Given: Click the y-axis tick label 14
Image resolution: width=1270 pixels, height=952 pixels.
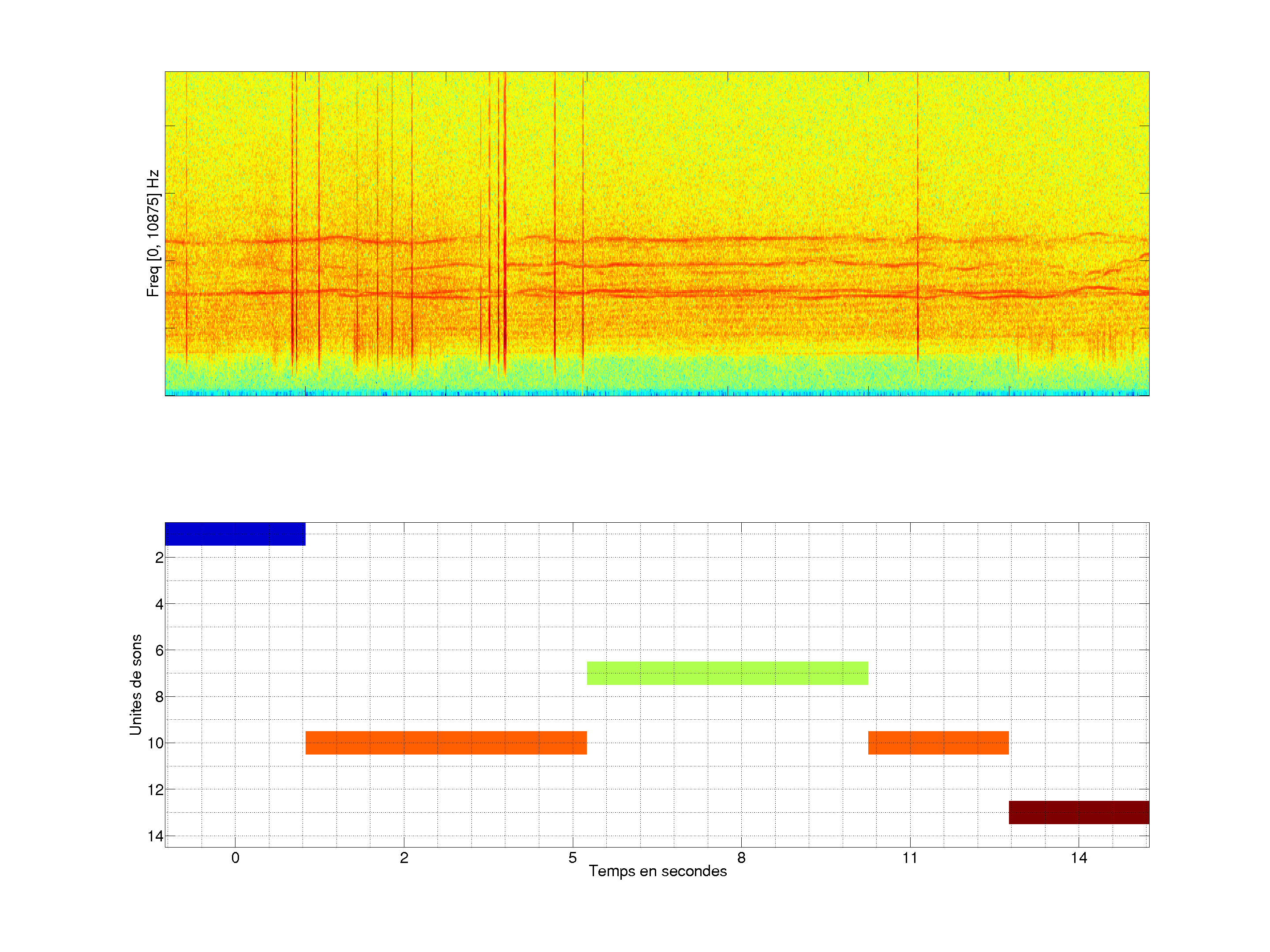Looking at the screenshot, I should pos(156,837).
